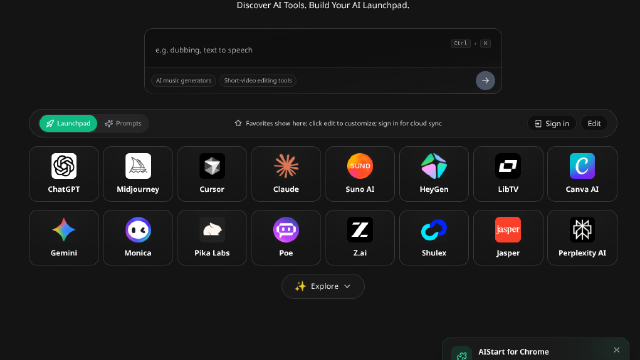
Task: Open the Perplexity AI icon
Action: (x=582, y=229)
